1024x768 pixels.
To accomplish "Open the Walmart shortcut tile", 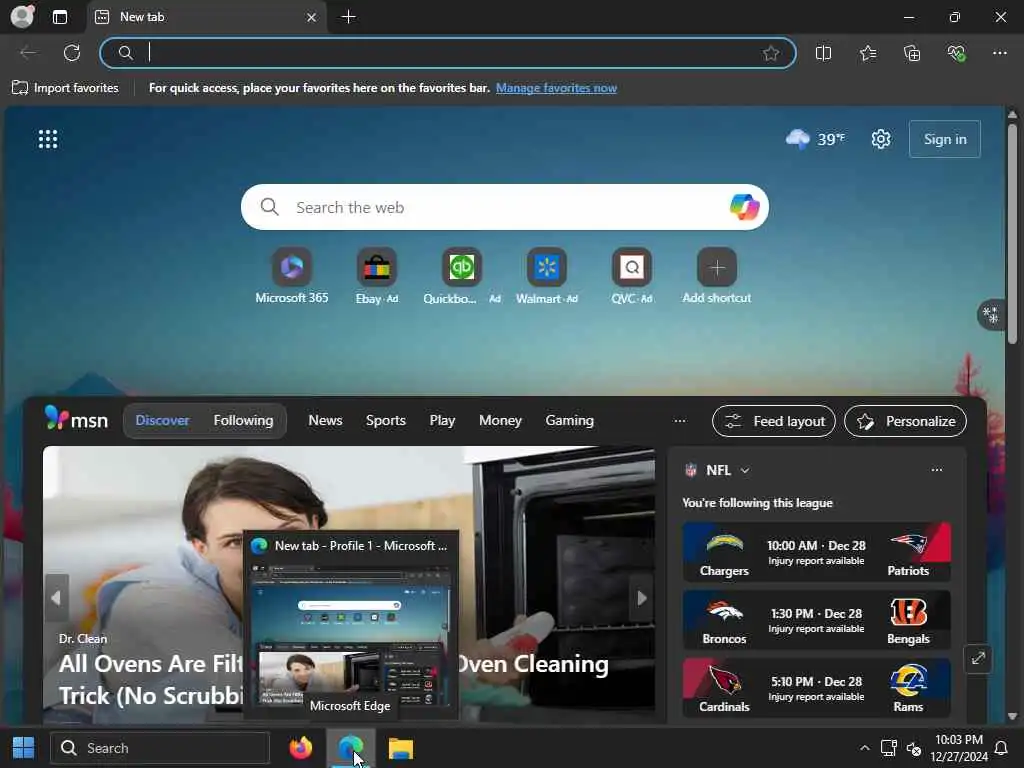I will pos(547,276).
